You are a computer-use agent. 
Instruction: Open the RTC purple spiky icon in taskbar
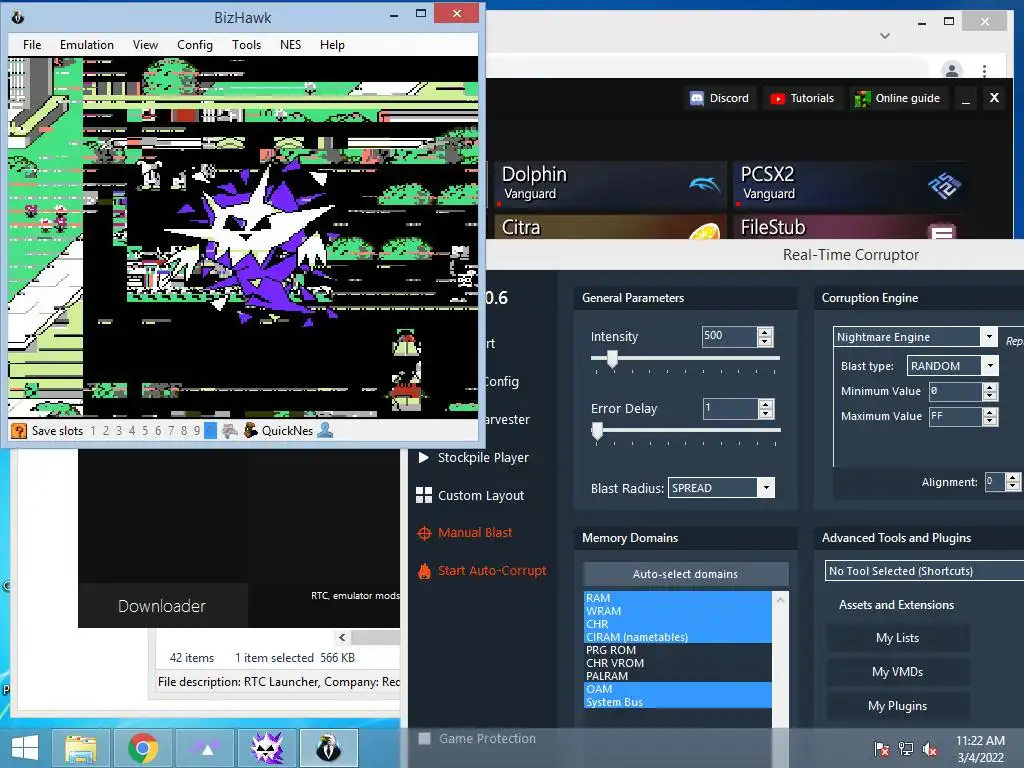[267, 748]
